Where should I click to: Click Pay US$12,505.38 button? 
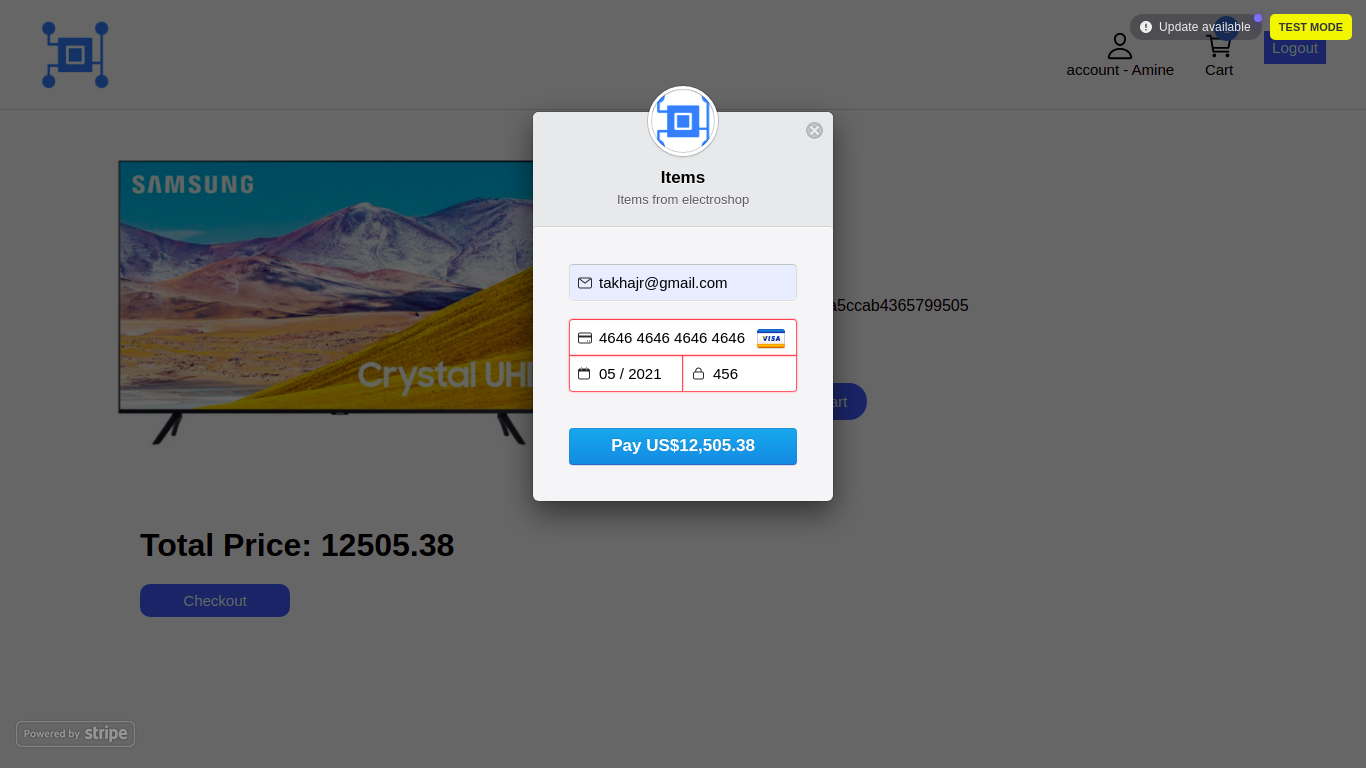(683, 446)
